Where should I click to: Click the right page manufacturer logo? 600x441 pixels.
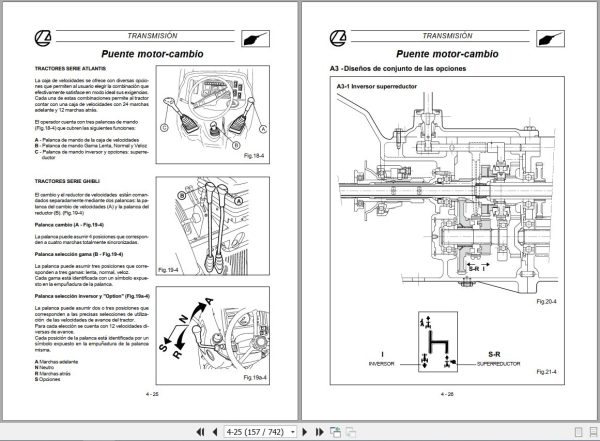(x=338, y=38)
